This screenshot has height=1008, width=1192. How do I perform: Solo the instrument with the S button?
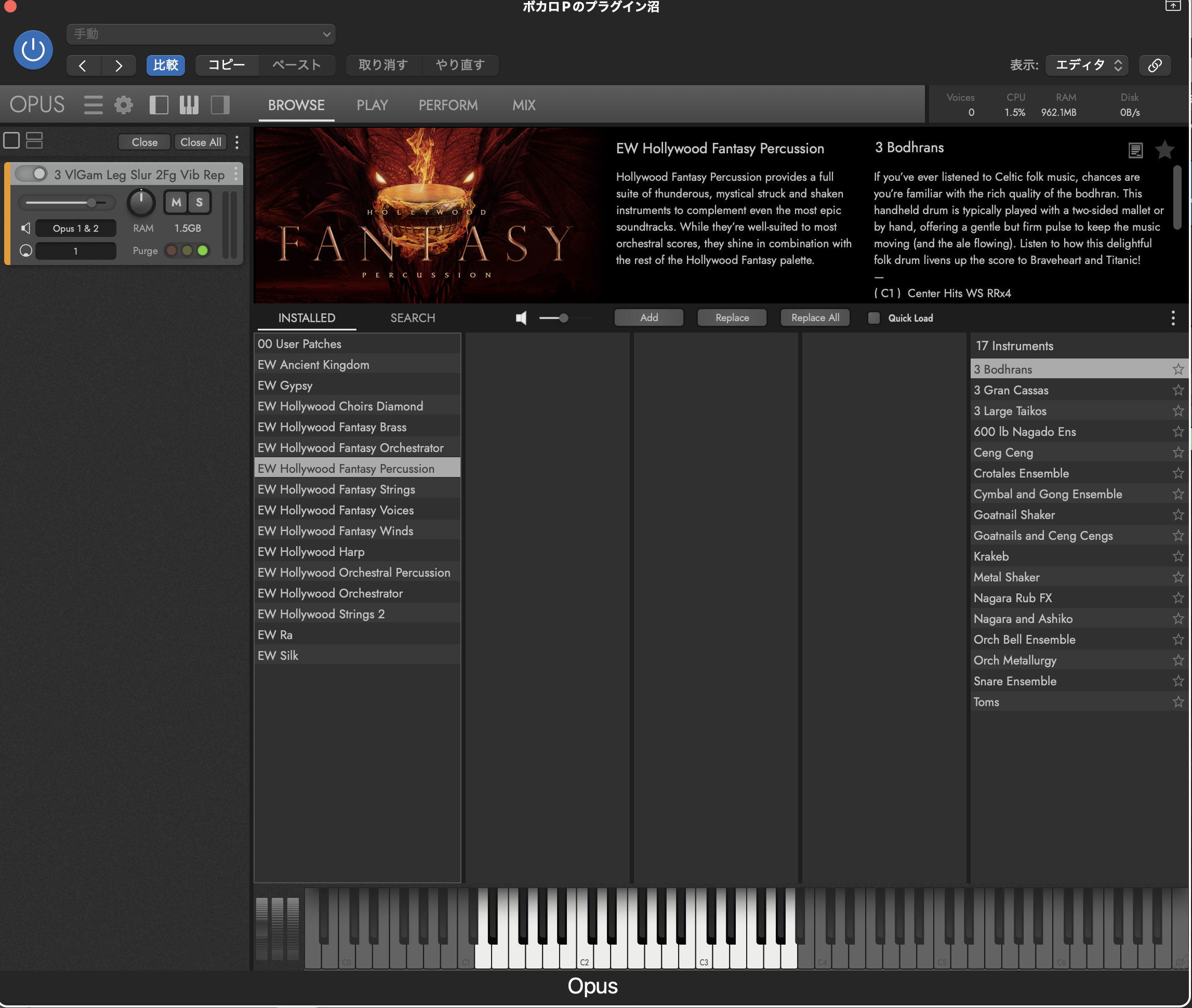coord(200,202)
